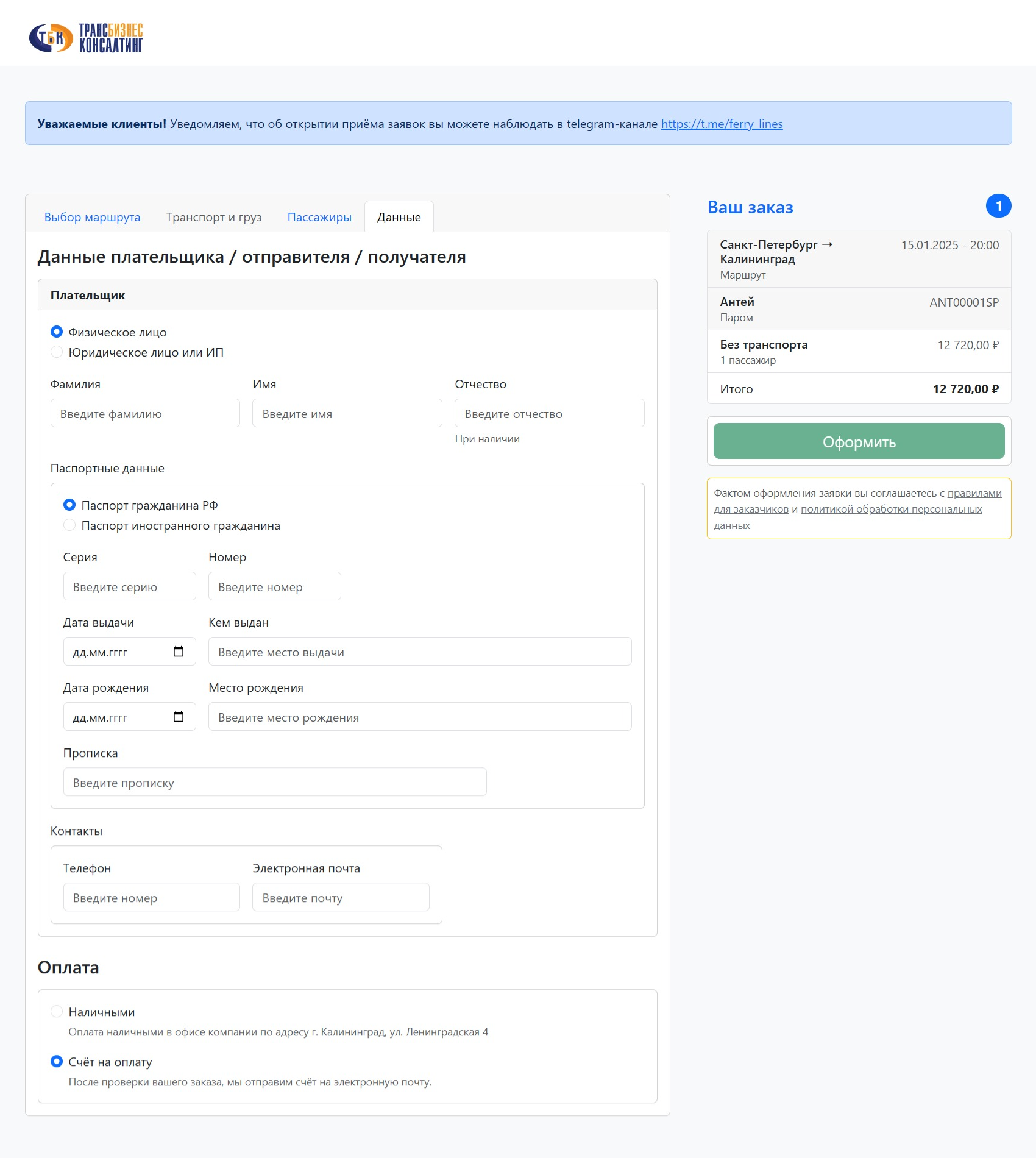The height and width of the screenshot is (1158, 1036).
Task: Focus the Электронная почта field
Action: (341, 897)
